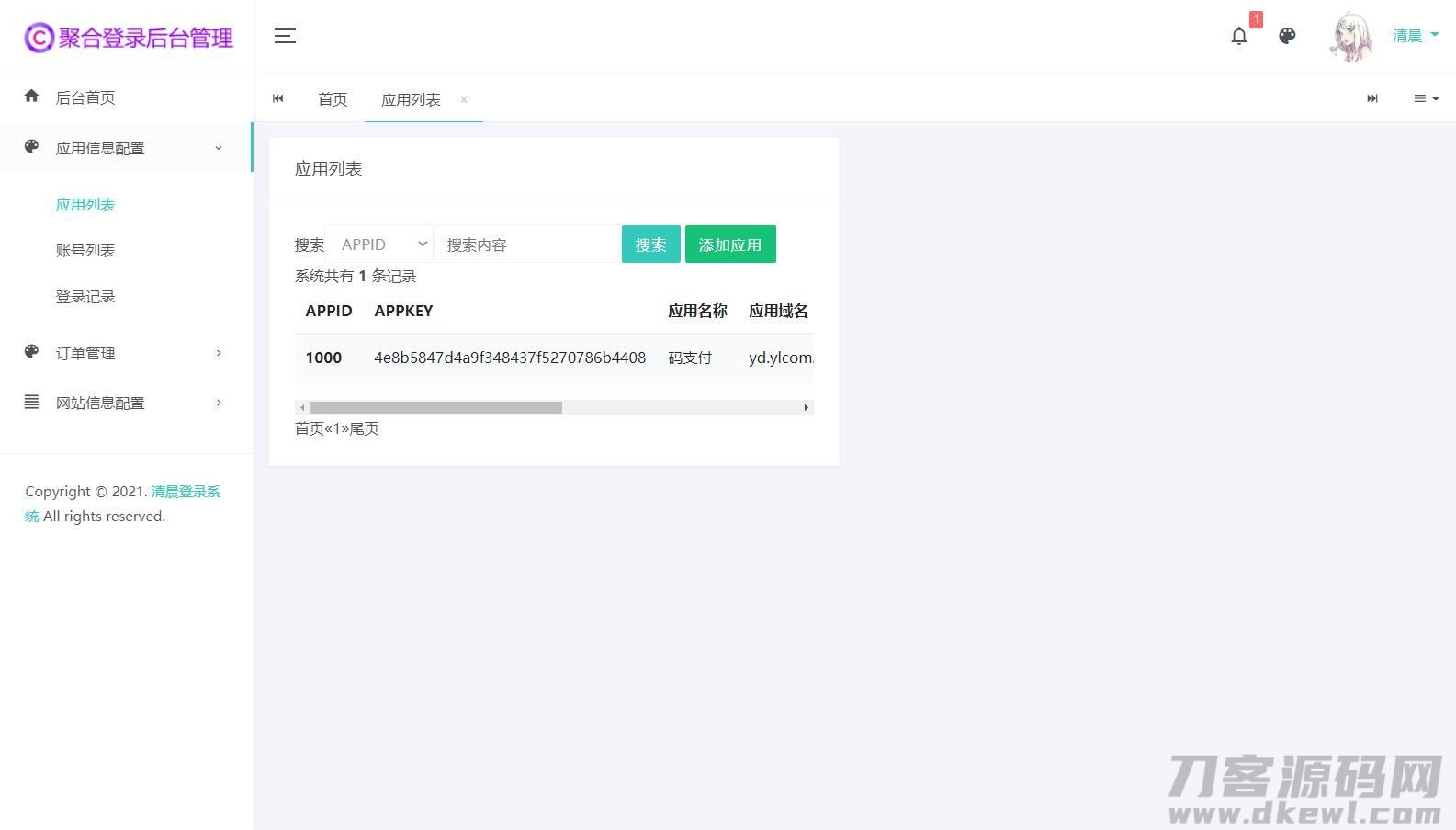Click the table horizontal scrollbar thumb

435,407
